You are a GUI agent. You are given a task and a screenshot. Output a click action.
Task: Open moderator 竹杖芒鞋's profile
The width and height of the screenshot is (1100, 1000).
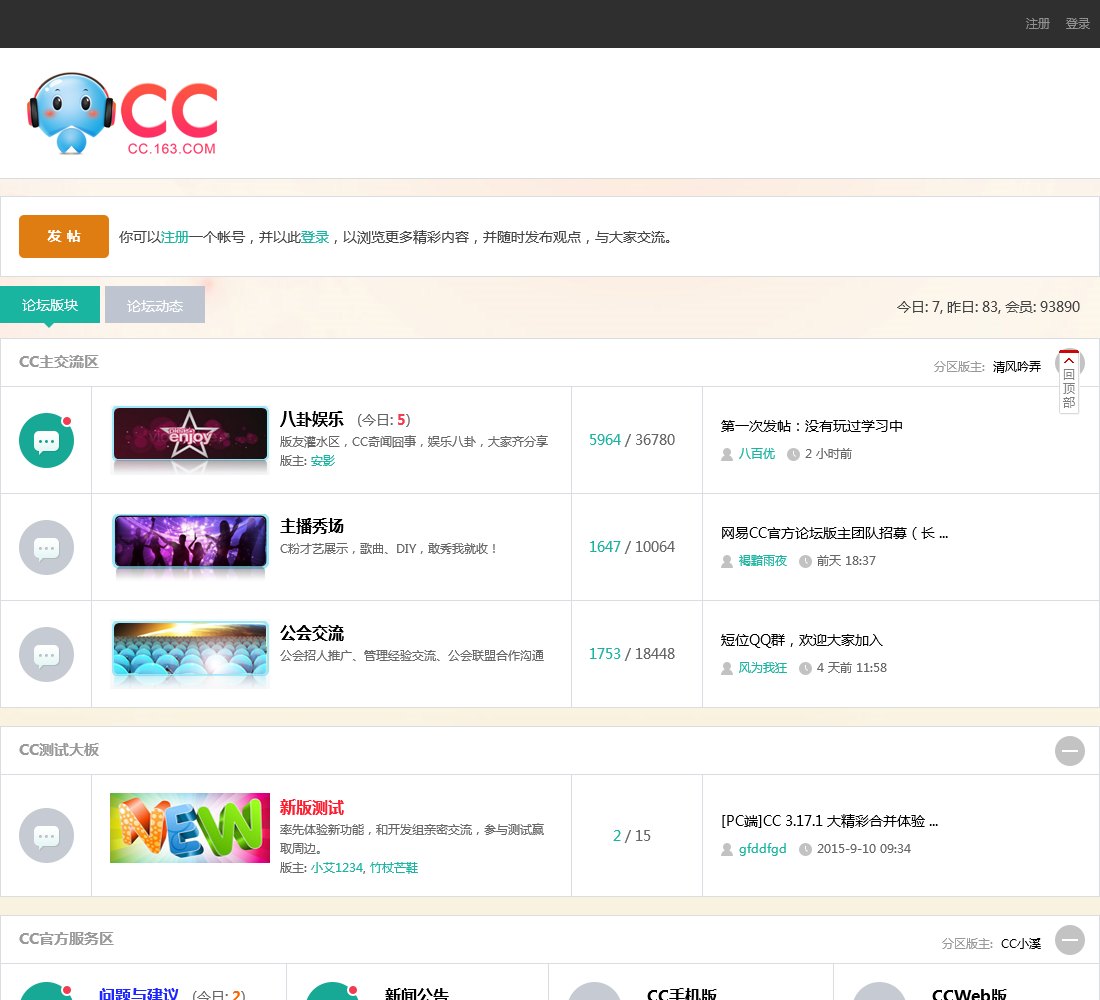394,868
